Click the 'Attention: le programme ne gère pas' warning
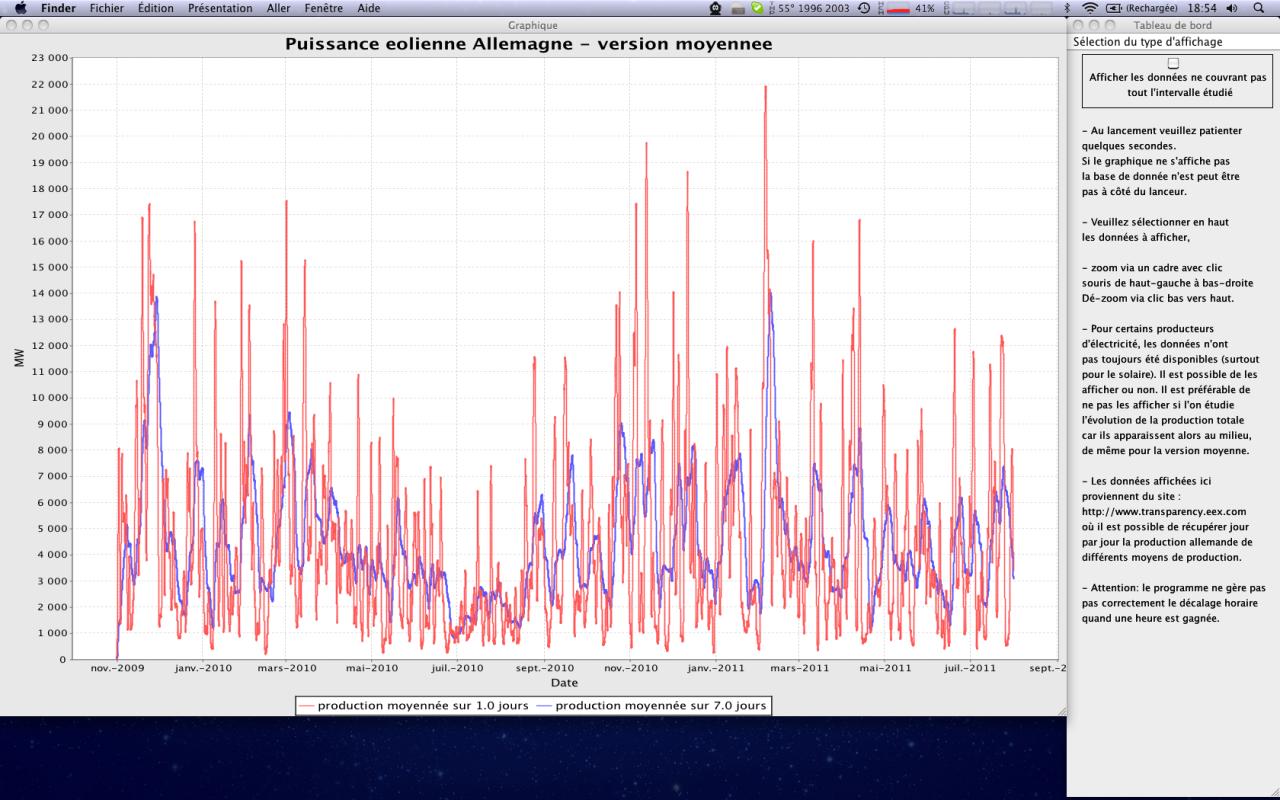 [1174, 588]
